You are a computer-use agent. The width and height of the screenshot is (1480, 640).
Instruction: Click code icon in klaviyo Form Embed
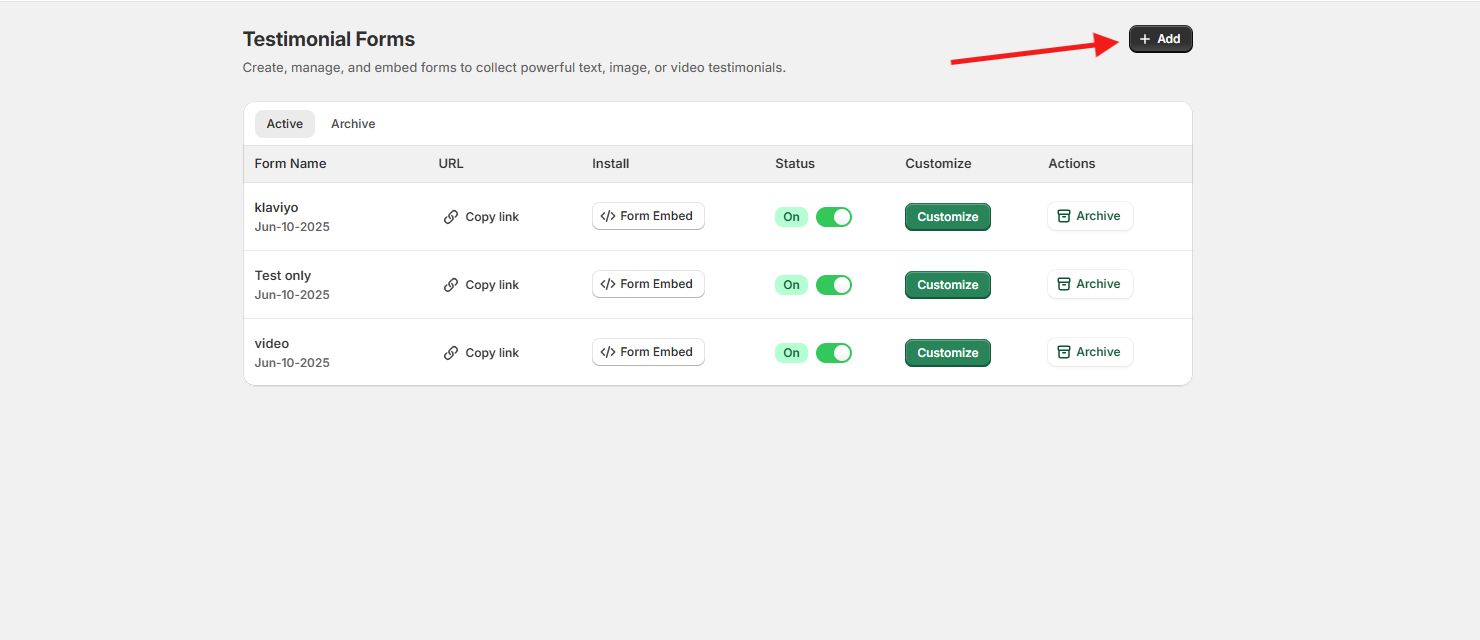608,216
